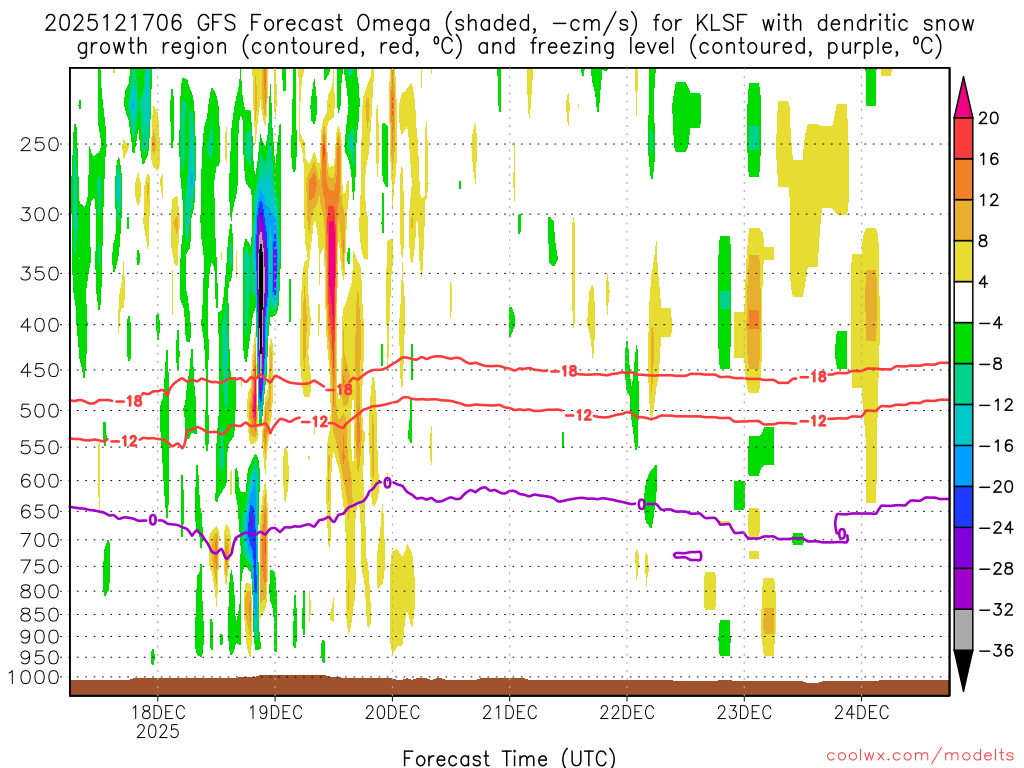Viewport: 1024px width, 768px height.
Task: Click the red 16-20 colorbar segment
Action: pyautogui.click(x=963, y=138)
